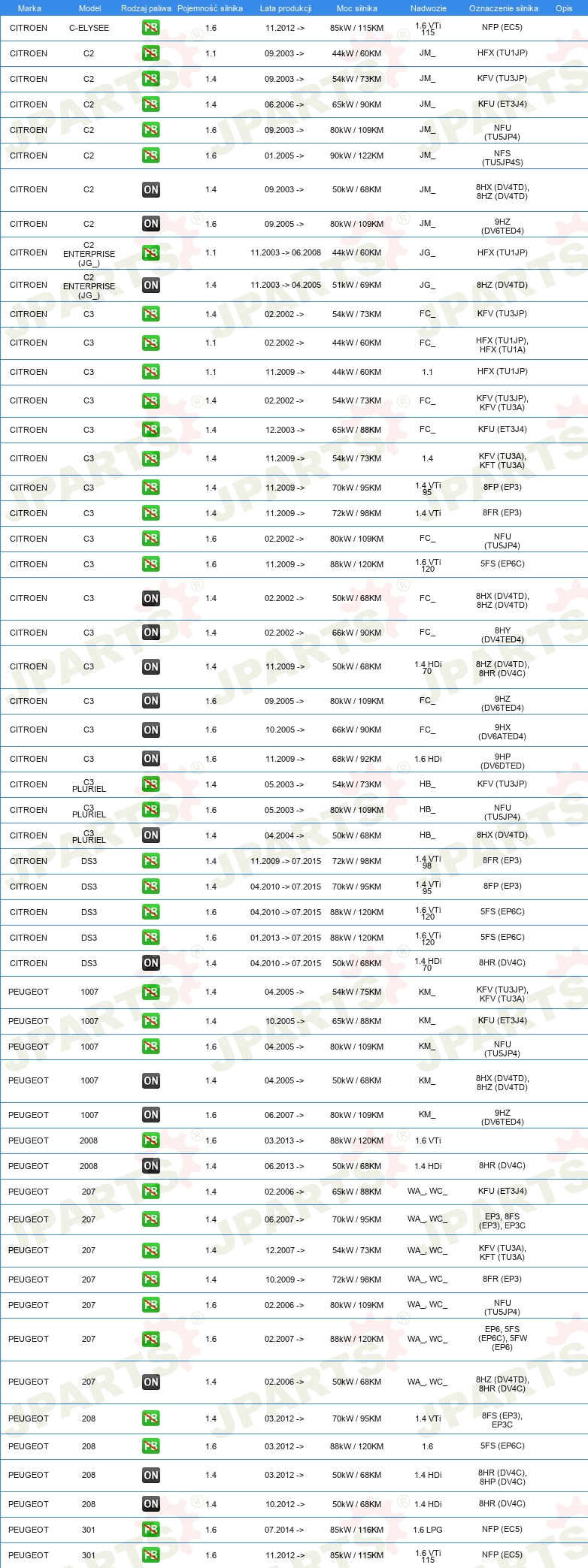Click diesel ON icon in Peugeot 208 10.2012 row
This screenshot has height=1568, width=588.
coord(150,1504)
